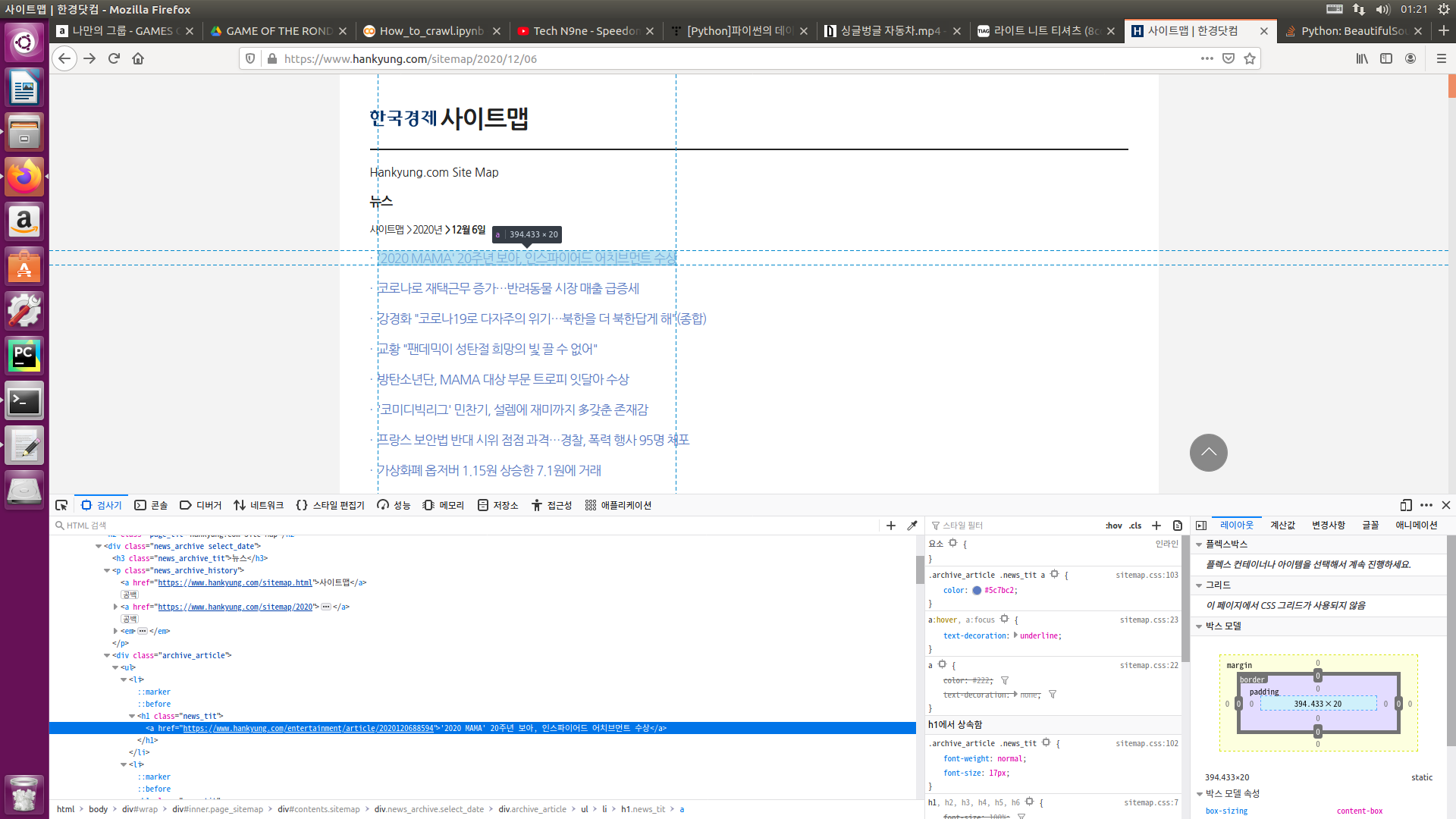This screenshot has width=1456, height=819.
Task: Pick a color with the eyedropper icon
Action: click(x=912, y=526)
